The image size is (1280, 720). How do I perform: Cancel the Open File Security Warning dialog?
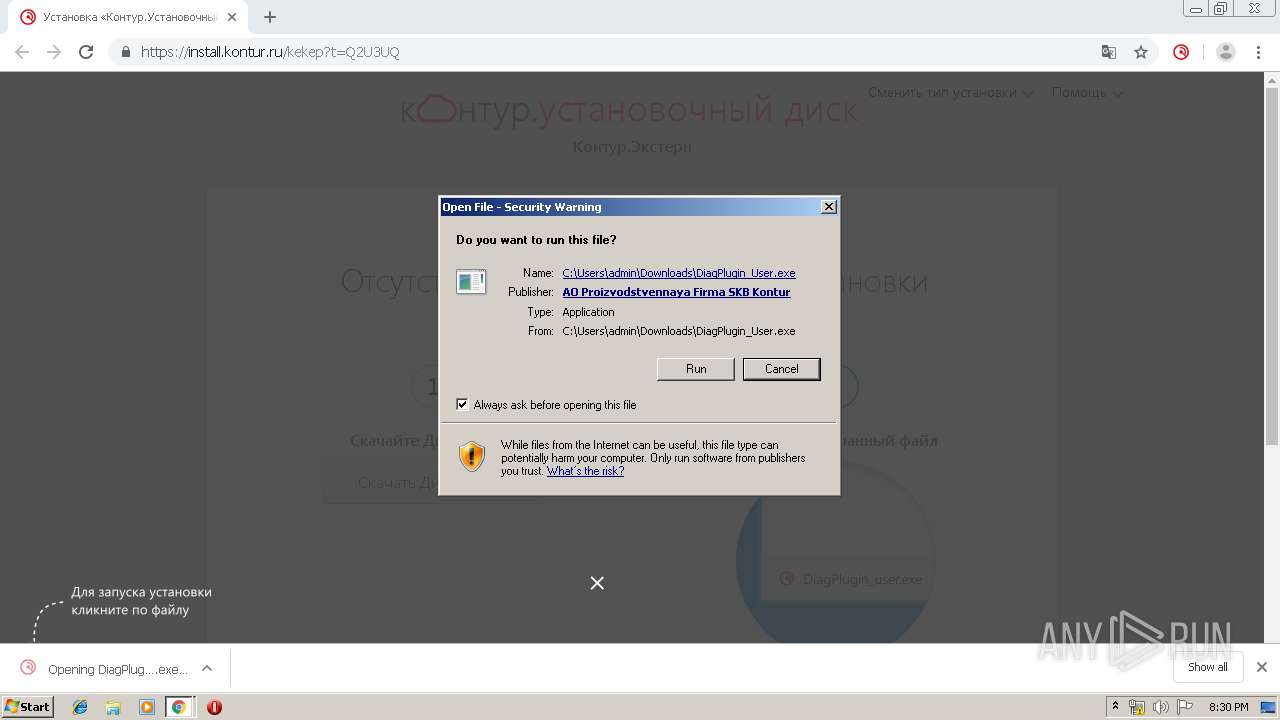[781, 369]
